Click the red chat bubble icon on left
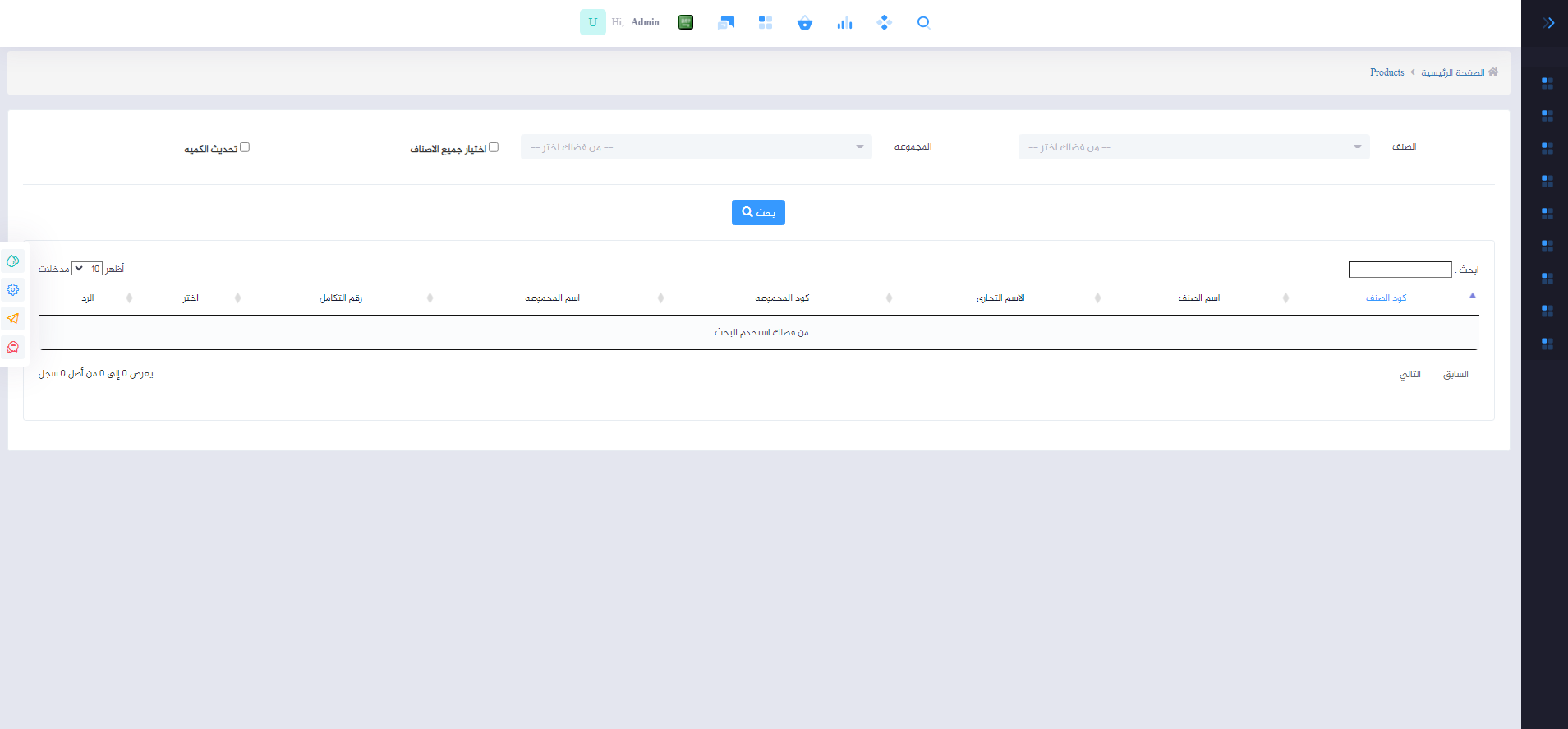The image size is (1568, 729). (13, 347)
